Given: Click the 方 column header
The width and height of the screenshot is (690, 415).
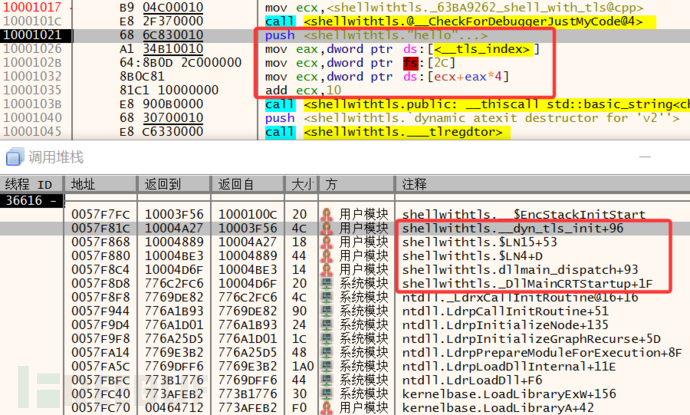Looking at the screenshot, I should click(356, 184).
